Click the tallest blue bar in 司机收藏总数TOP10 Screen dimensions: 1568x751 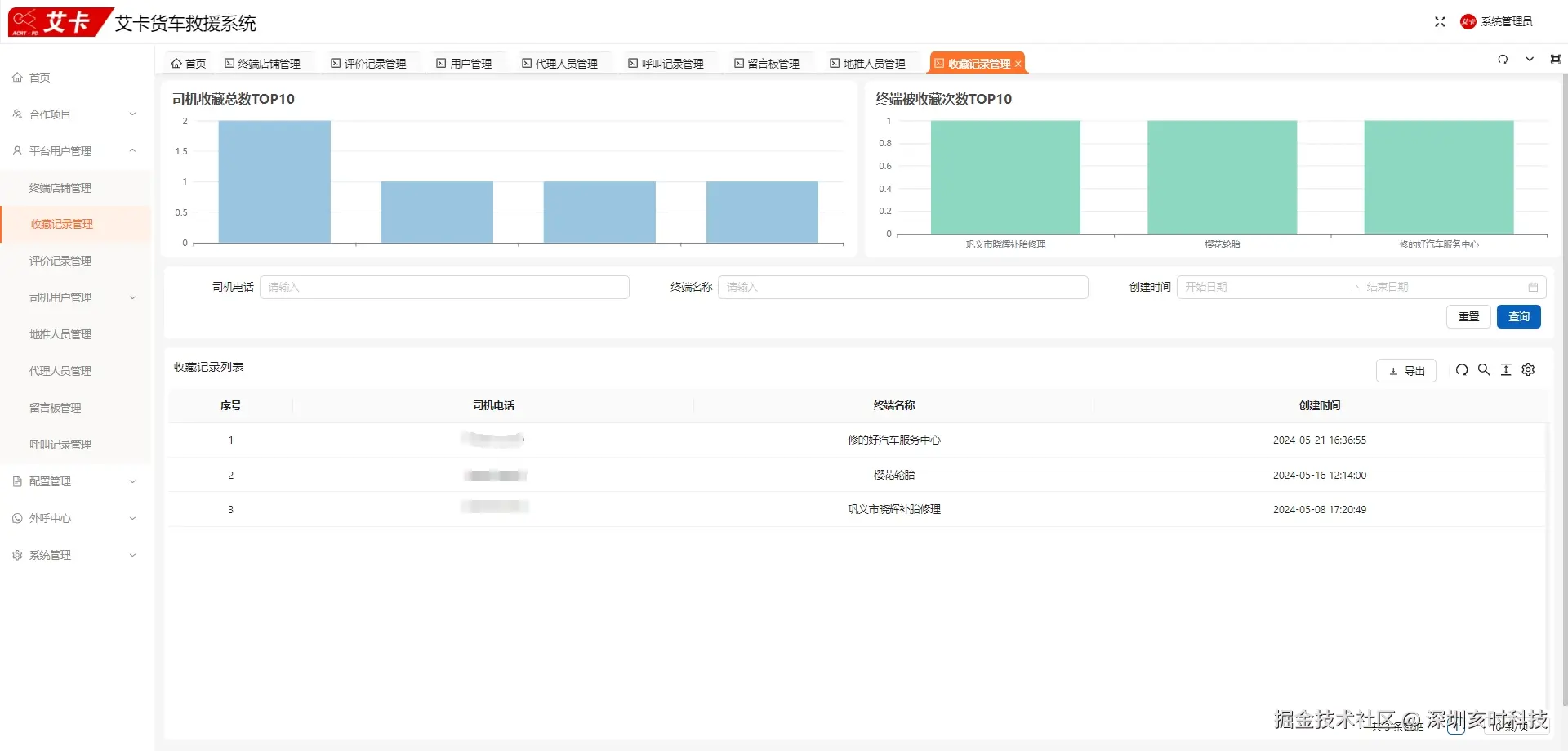click(x=274, y=182)
